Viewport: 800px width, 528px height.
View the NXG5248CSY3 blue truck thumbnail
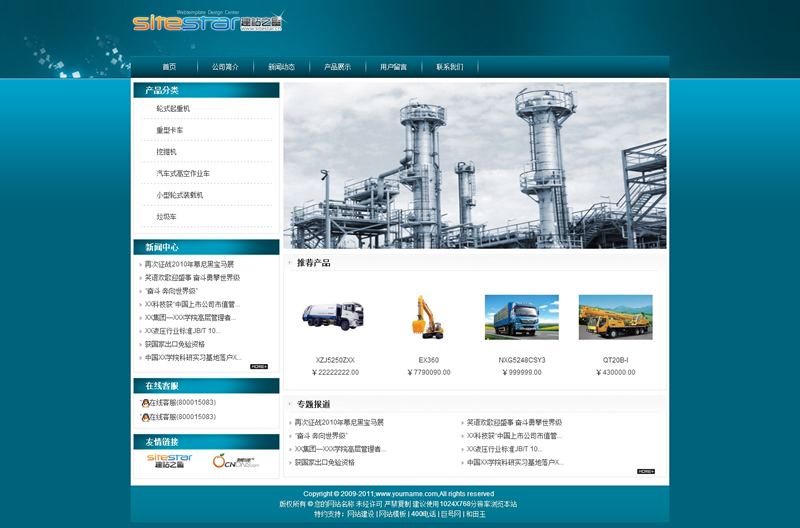click(x=521, y=316)
